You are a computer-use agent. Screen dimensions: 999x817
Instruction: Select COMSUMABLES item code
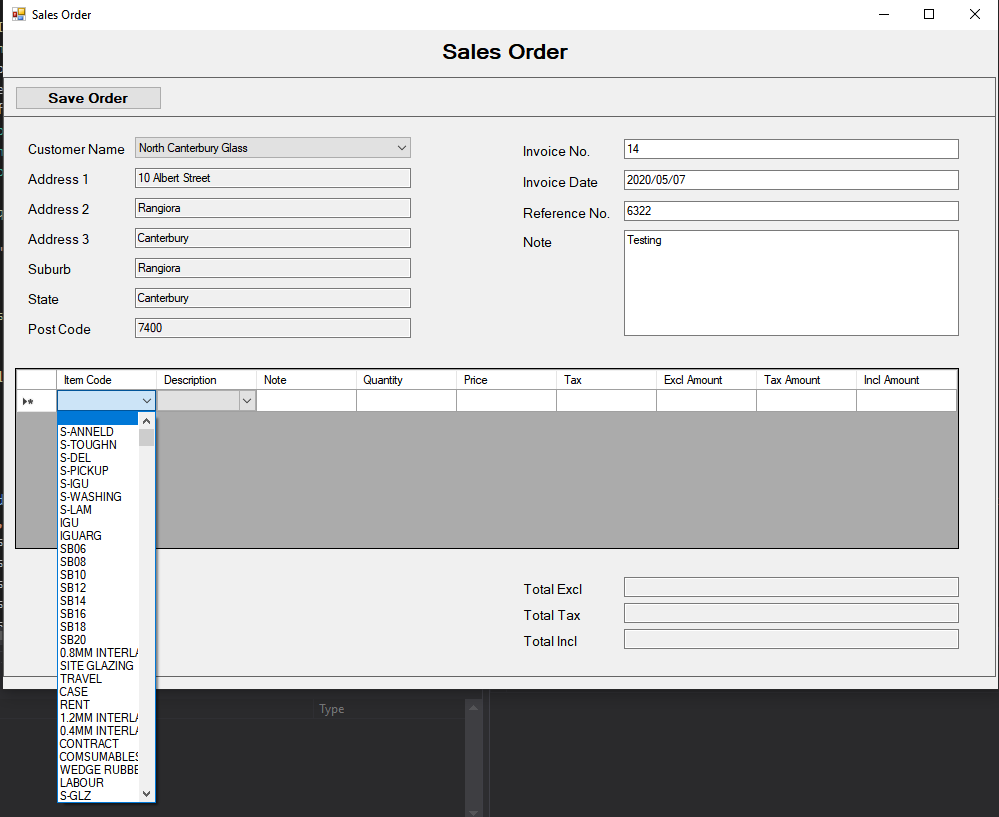click(99, 756)
